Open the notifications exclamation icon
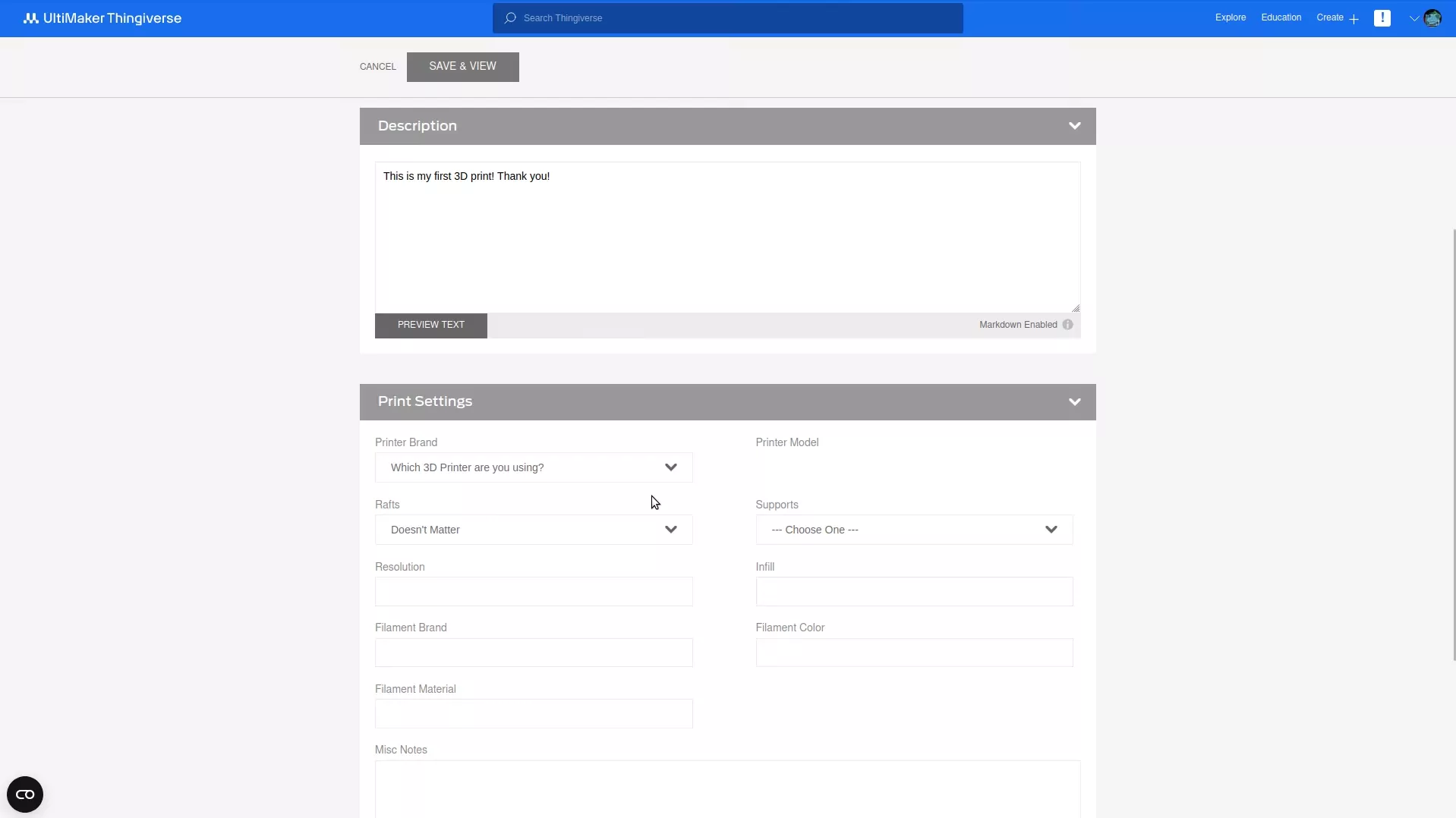Viewport: 1456px width, 818px height. (x=1382, y=18)
